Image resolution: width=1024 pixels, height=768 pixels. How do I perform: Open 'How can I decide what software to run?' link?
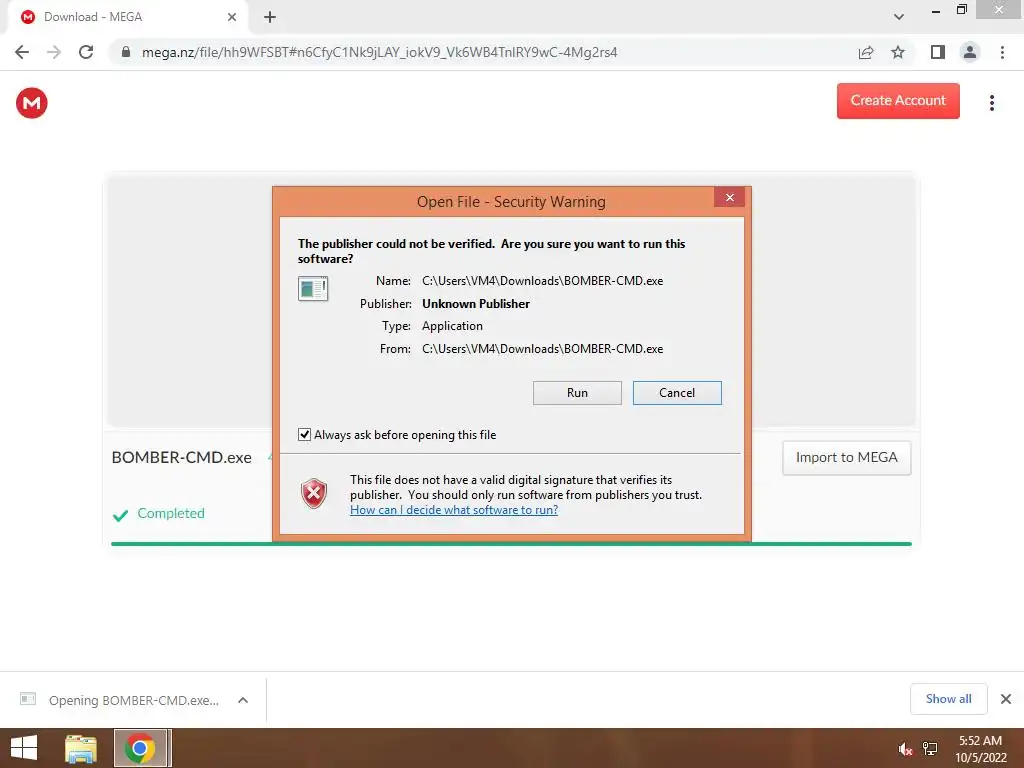point(454,509)
